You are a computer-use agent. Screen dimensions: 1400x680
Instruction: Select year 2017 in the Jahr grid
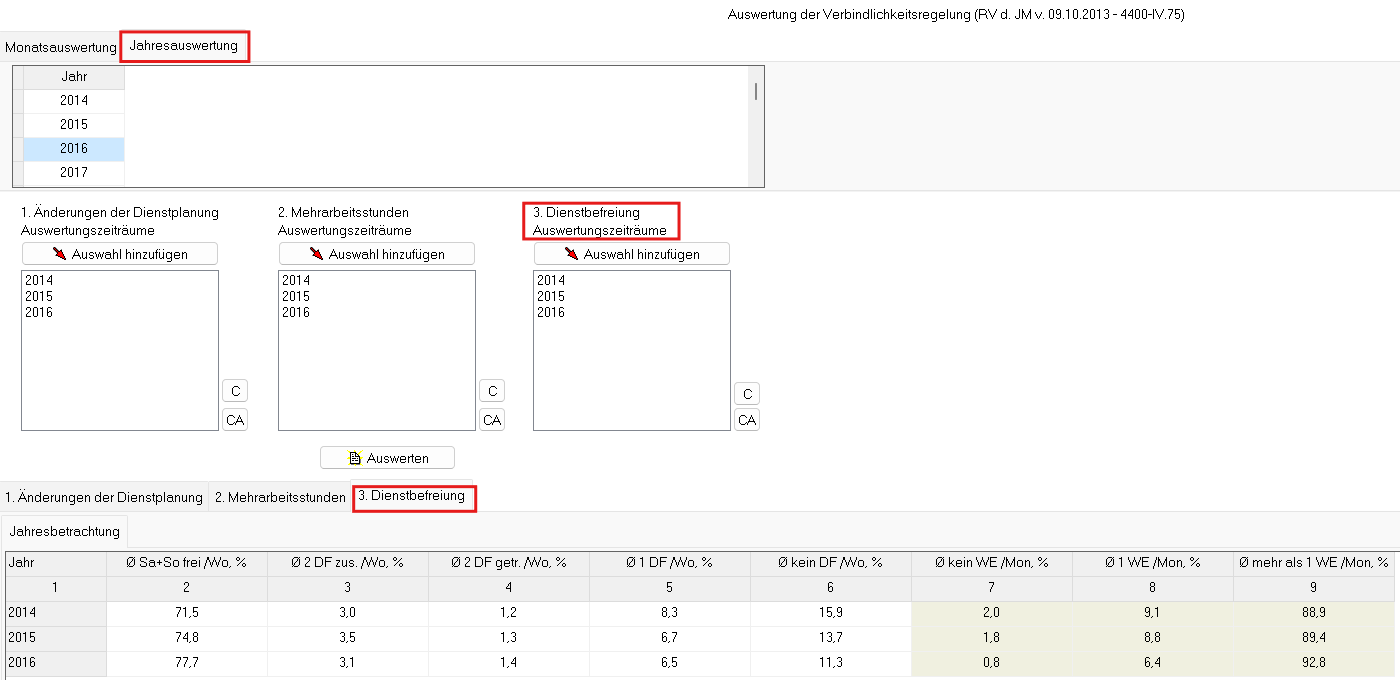point(74,173)
